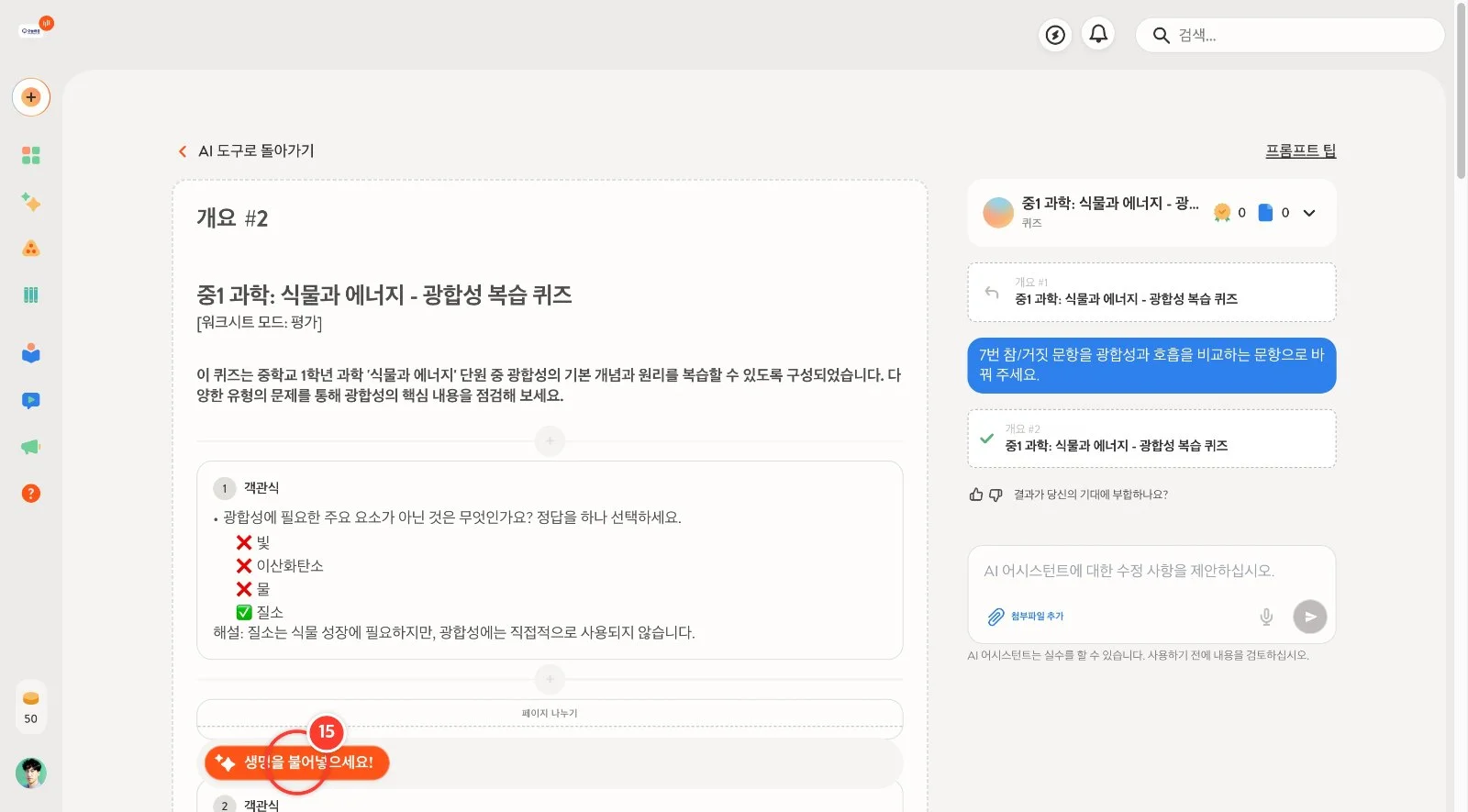Select answer option 이산화탄소
Viewport: 1468px width, 812px height.
(x=280, y=566)
